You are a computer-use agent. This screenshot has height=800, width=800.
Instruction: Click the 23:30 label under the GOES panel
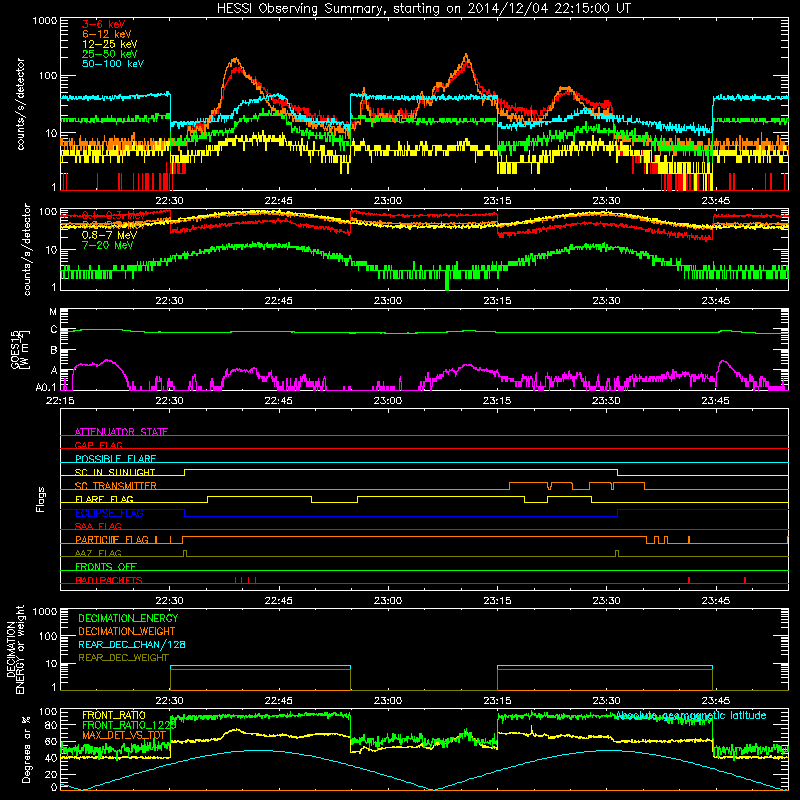point(606,401)
